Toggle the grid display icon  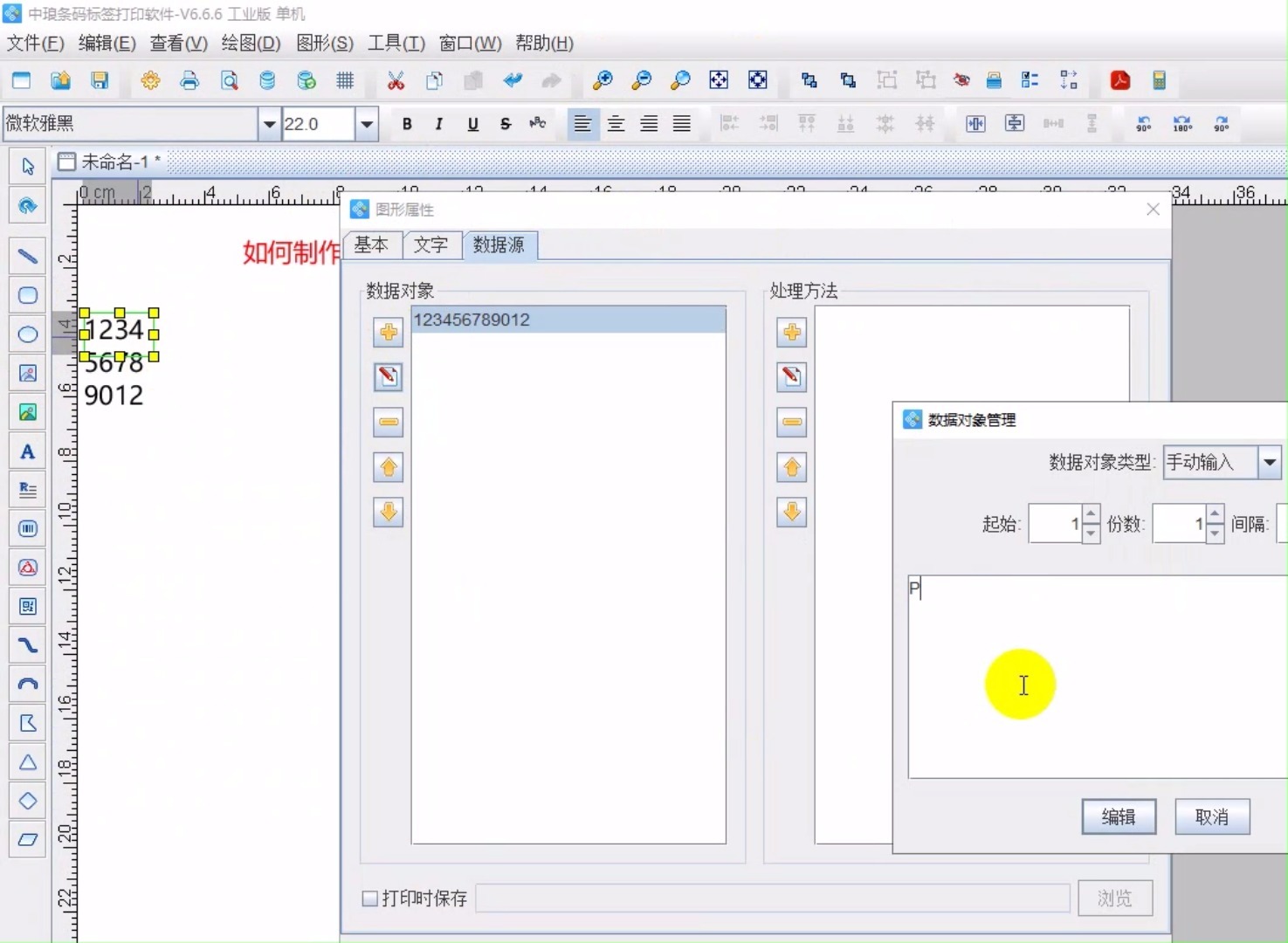point(345,80)
